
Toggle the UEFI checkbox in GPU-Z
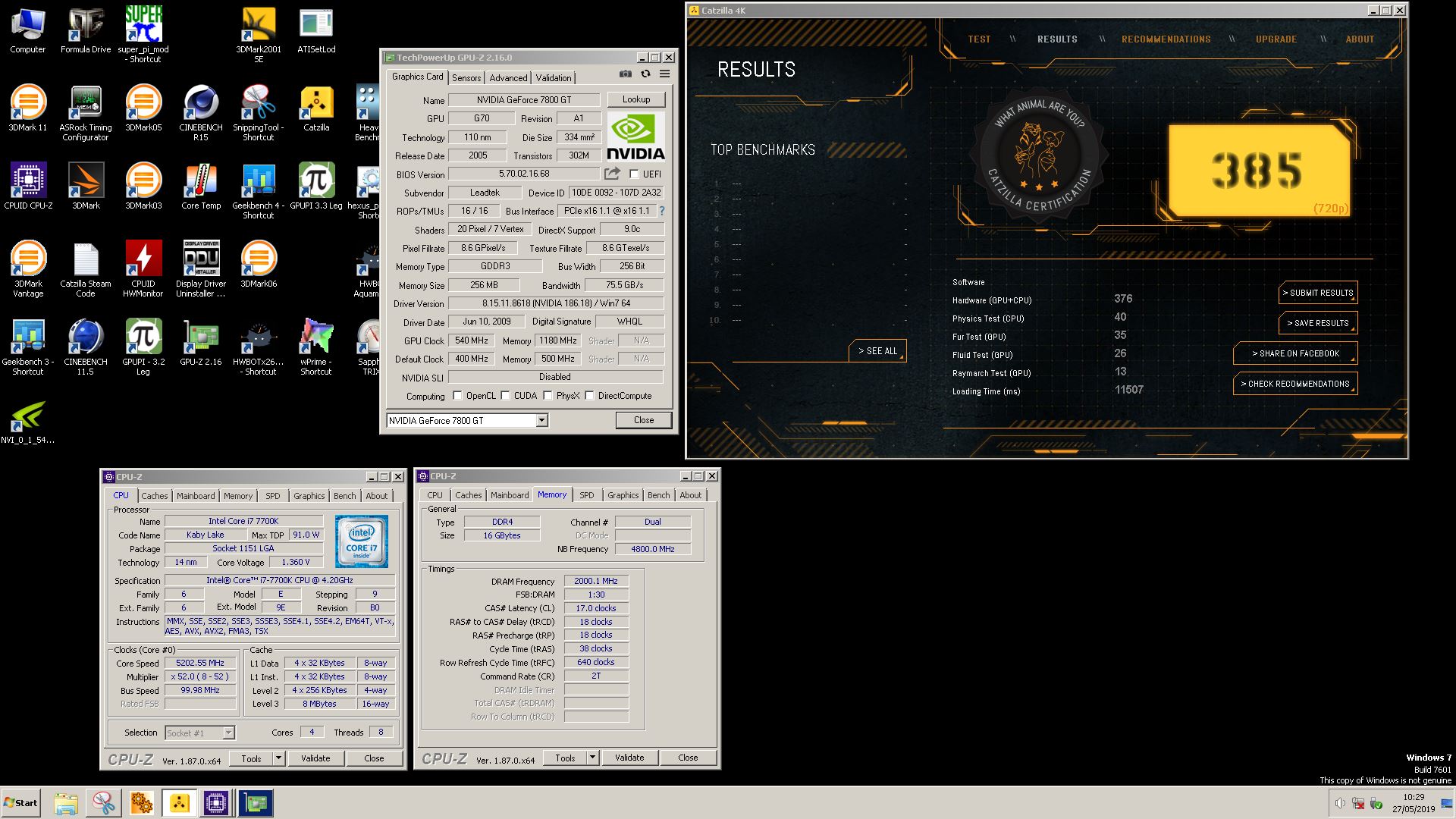click(x=634, y=174)
